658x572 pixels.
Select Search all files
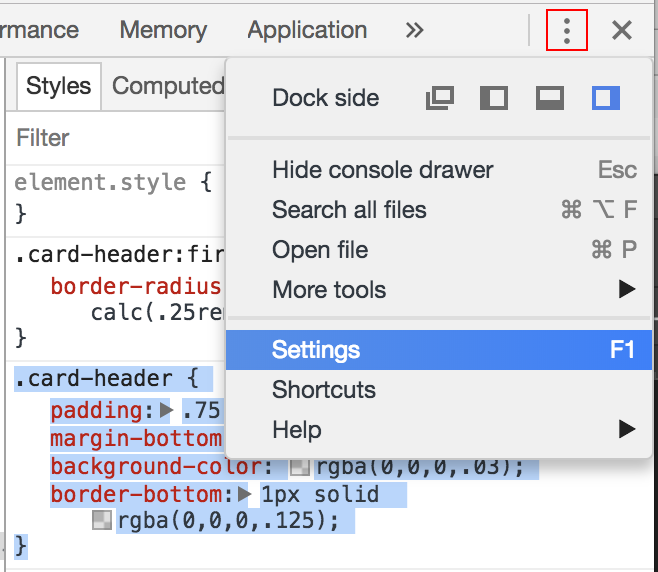(439, 209)
